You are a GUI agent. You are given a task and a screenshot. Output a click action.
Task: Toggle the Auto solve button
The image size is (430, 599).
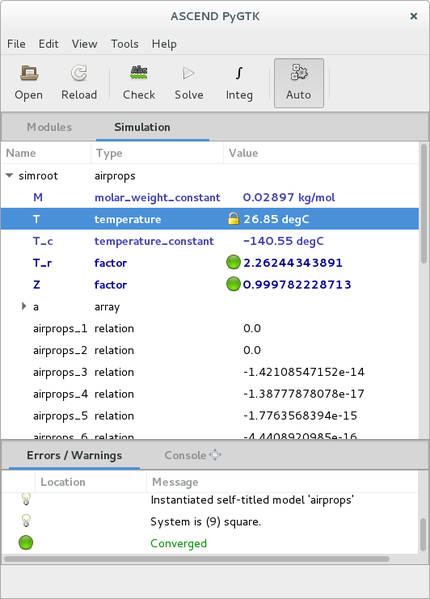(x=299, y=83)
